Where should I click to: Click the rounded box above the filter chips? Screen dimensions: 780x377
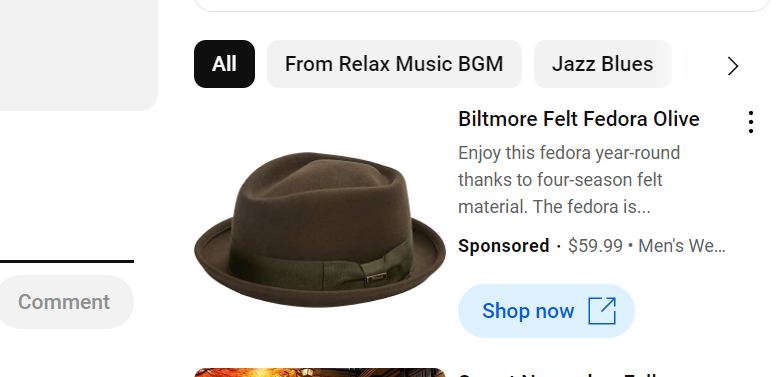pos(482,5)
